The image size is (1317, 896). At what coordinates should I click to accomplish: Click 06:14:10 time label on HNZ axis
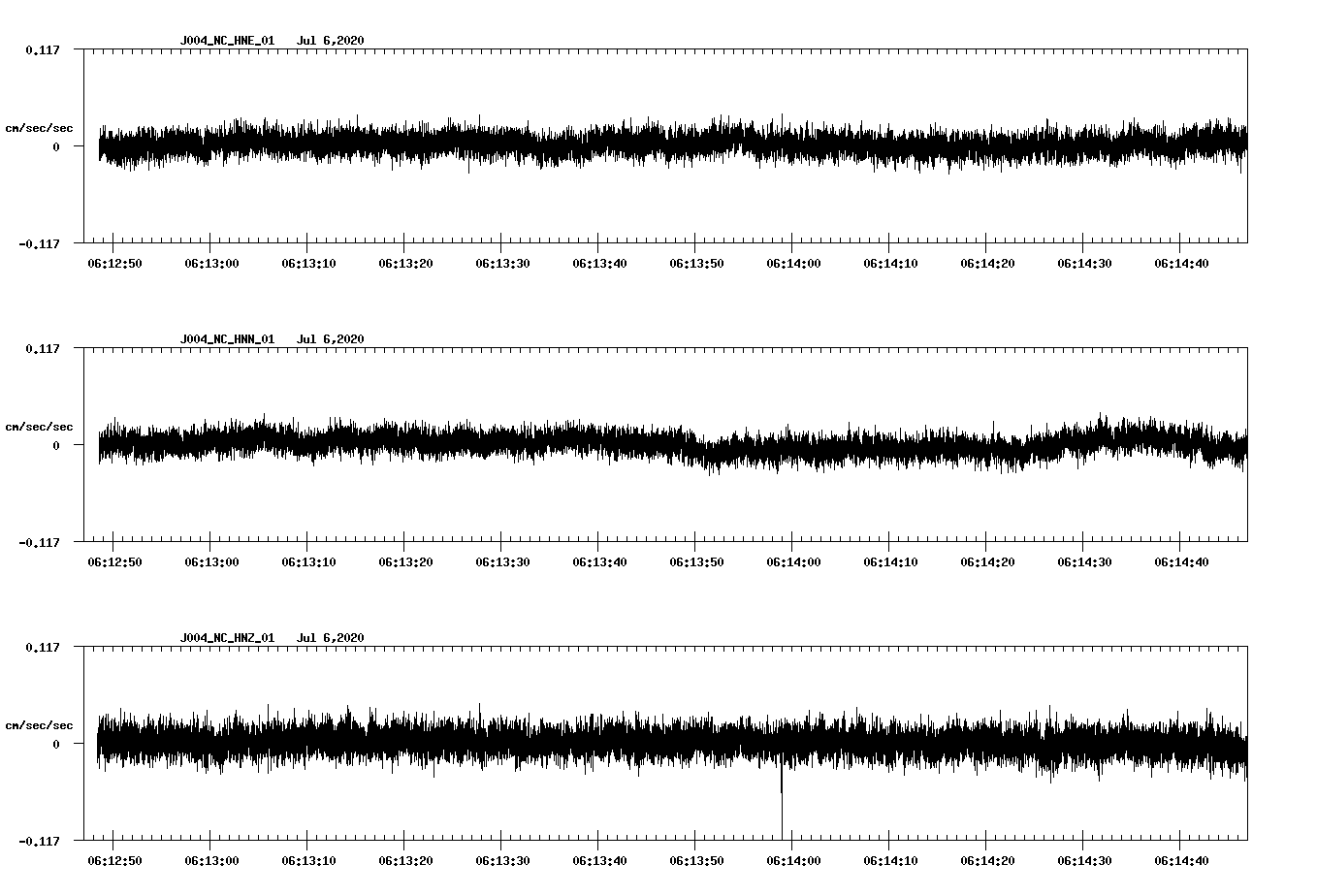click(x=891, y=861)
